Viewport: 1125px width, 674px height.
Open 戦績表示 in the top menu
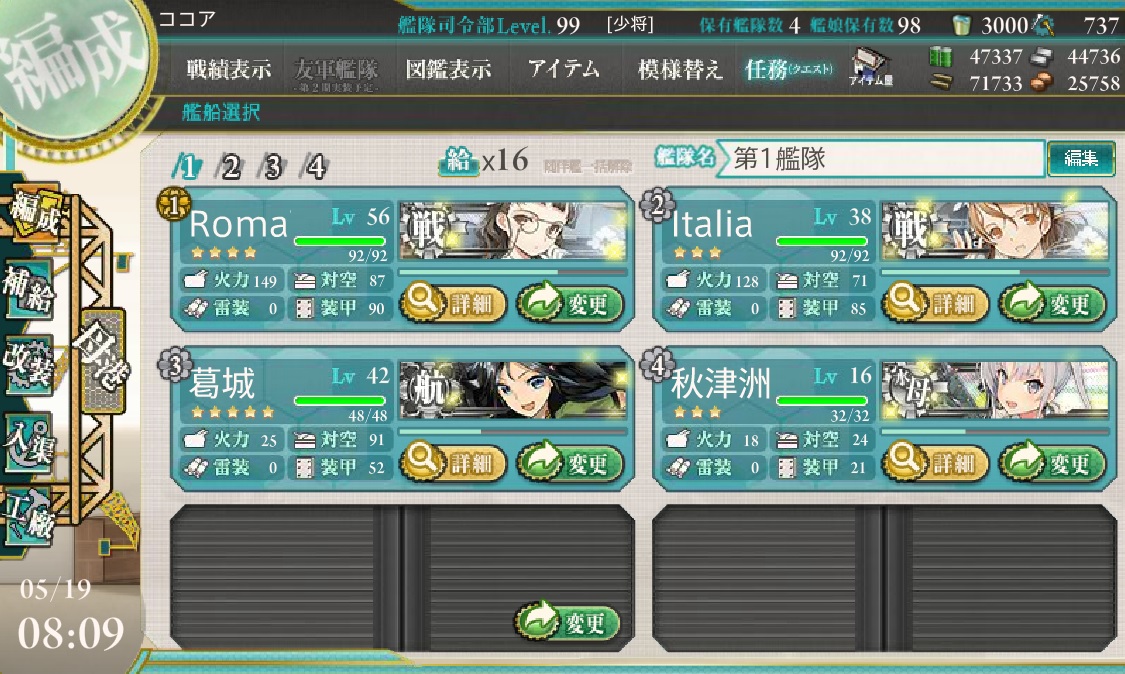point(229,70)
